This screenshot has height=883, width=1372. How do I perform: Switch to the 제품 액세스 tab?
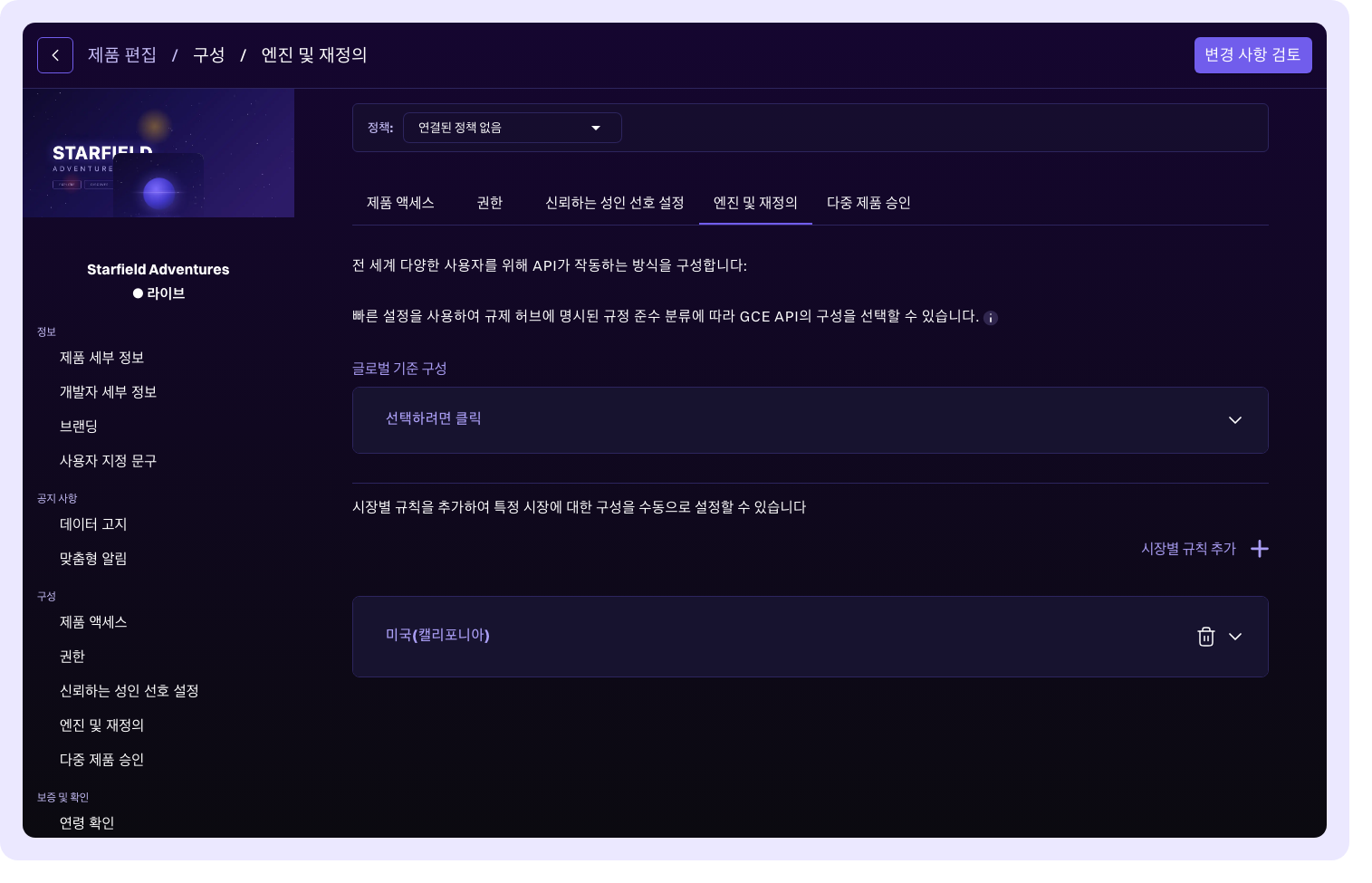coord(400,203)
